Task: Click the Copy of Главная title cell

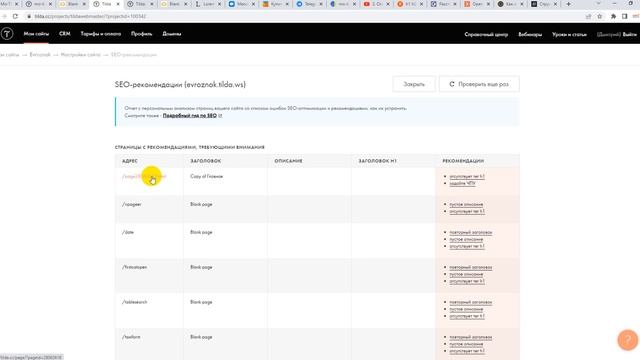Action: tap(207, 177)
